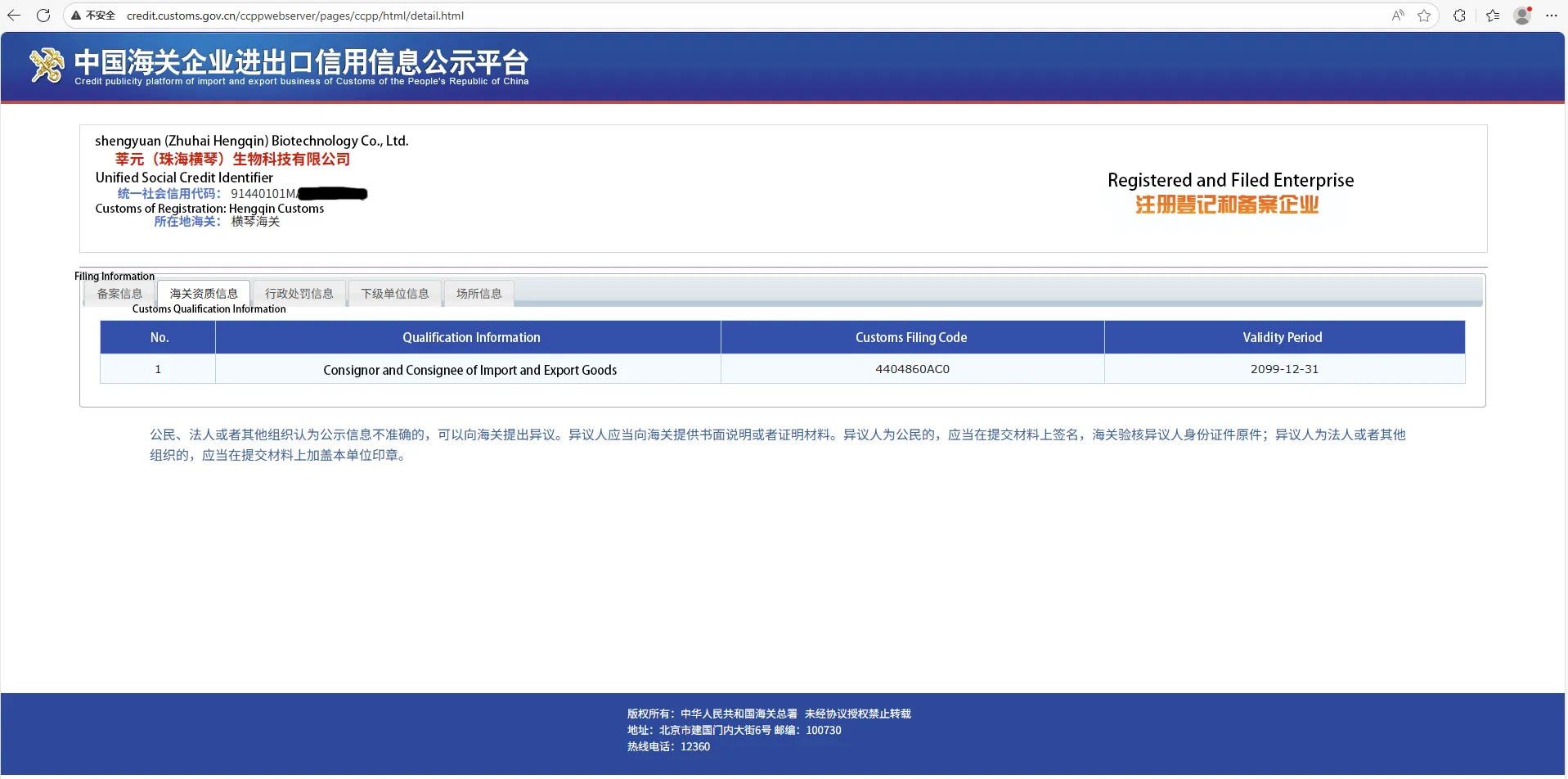Click the user profile avatar
Image resolution: width=1568 pixels, height=779 pixels.
[x=1522, y=16]
